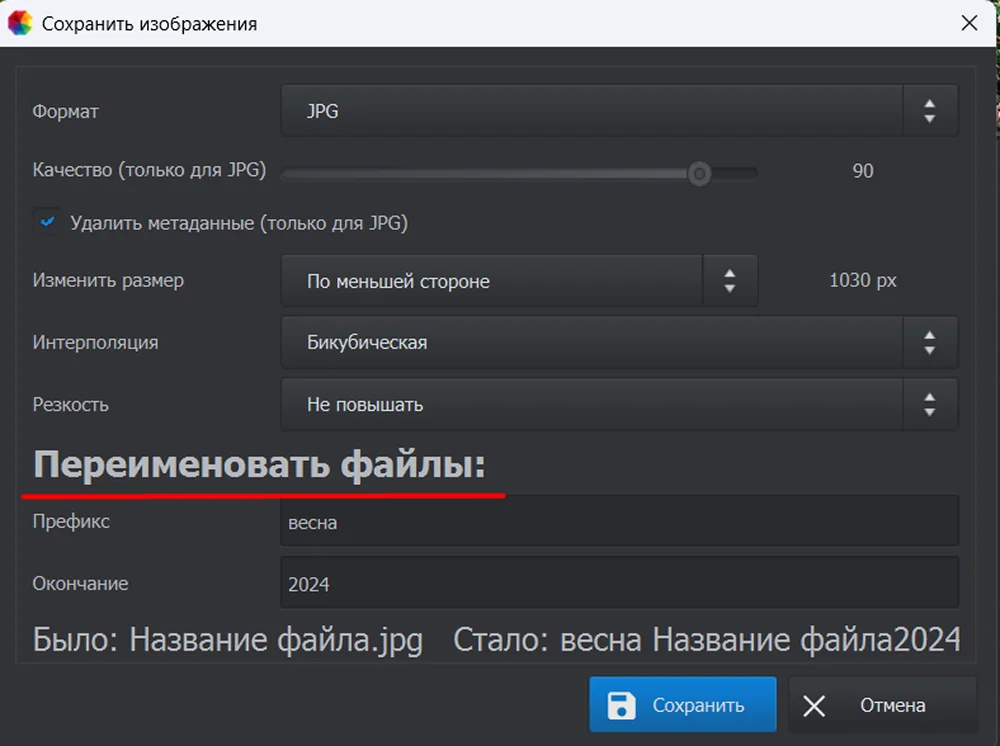Viewport: 1000px width, 746px height.
Task: Click the Формат label
Action: [x=66, y=112]
